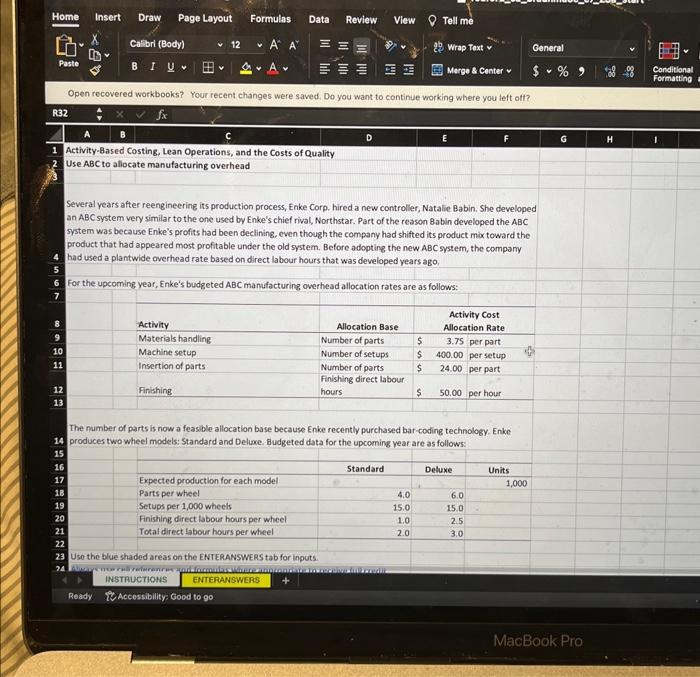
Task: Click the Middle Align icon
Action: [343, 46]
